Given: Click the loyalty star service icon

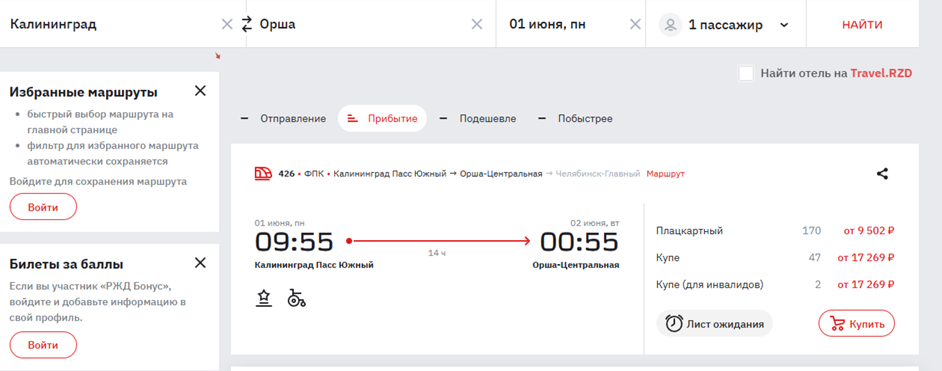Looking at the screenshot, I should coord(264,297).
